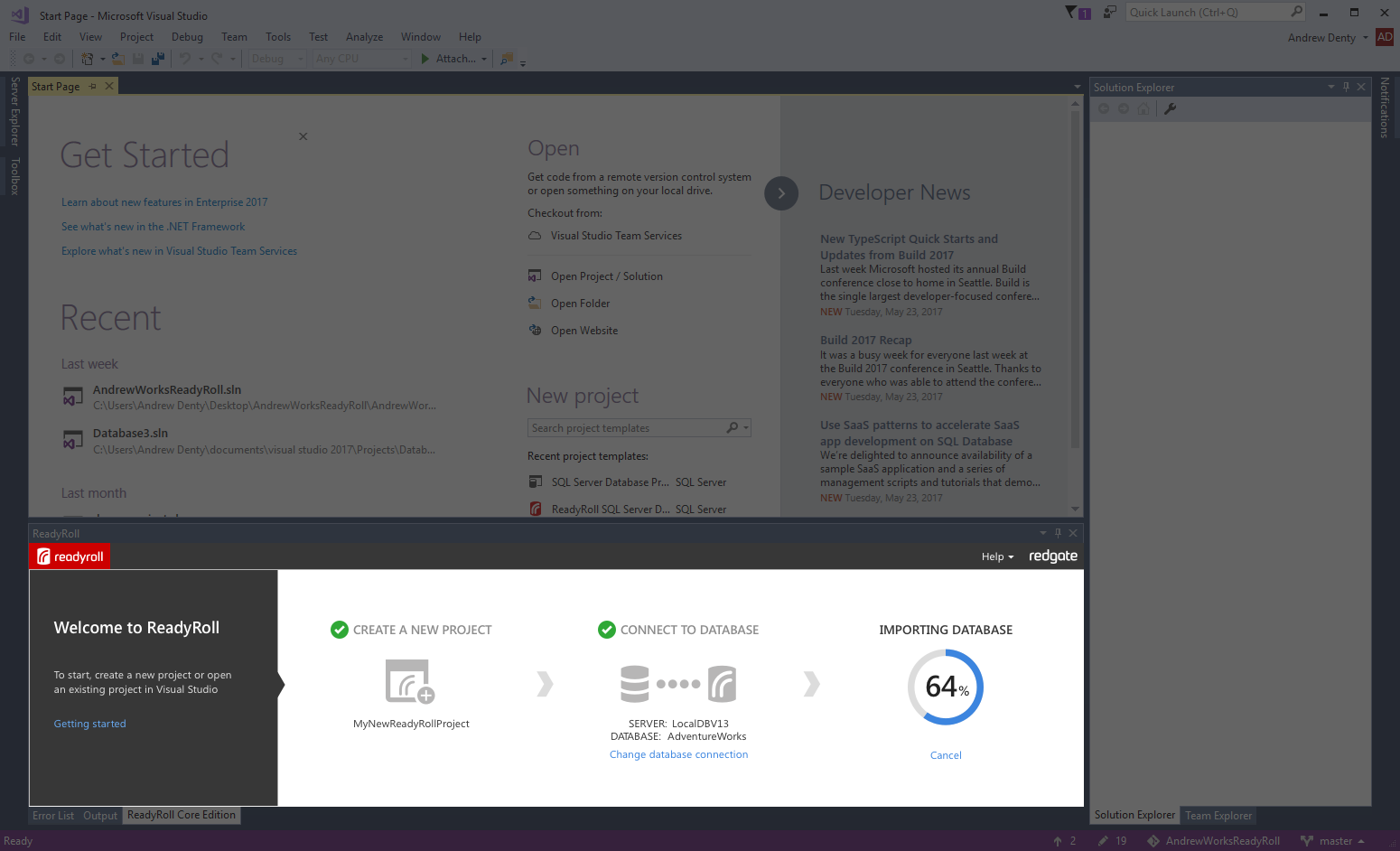Cancel the database import

[x=946, y=755]
